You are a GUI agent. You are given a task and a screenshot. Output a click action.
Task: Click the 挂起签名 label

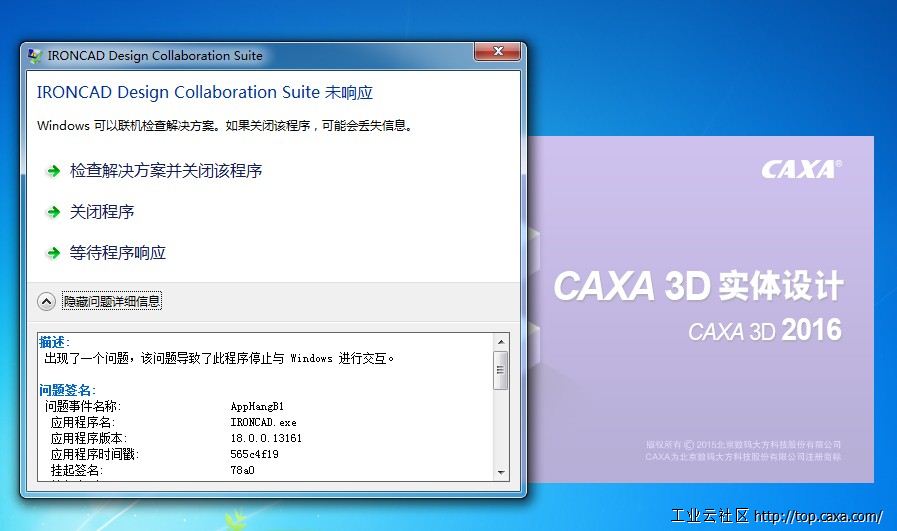77,470
